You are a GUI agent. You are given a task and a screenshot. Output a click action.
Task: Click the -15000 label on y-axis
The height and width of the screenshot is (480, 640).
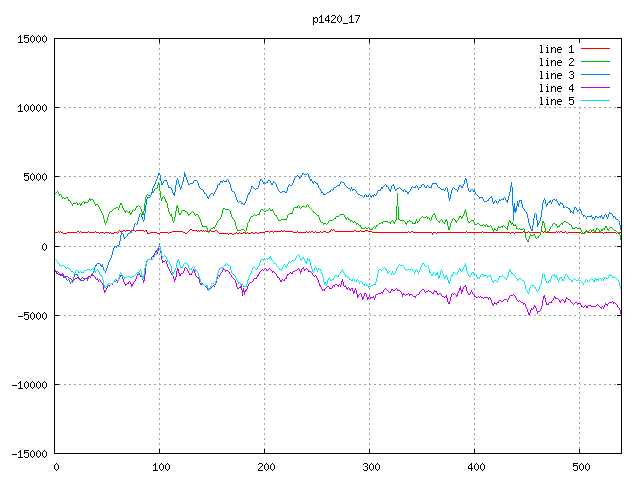pos(28,453)
